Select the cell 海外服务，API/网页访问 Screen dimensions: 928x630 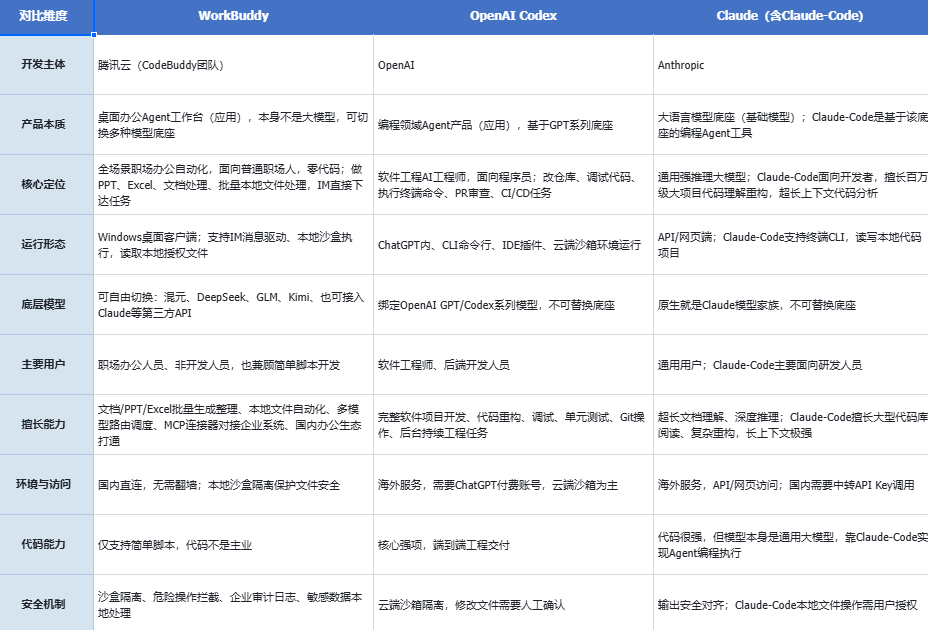791,484
